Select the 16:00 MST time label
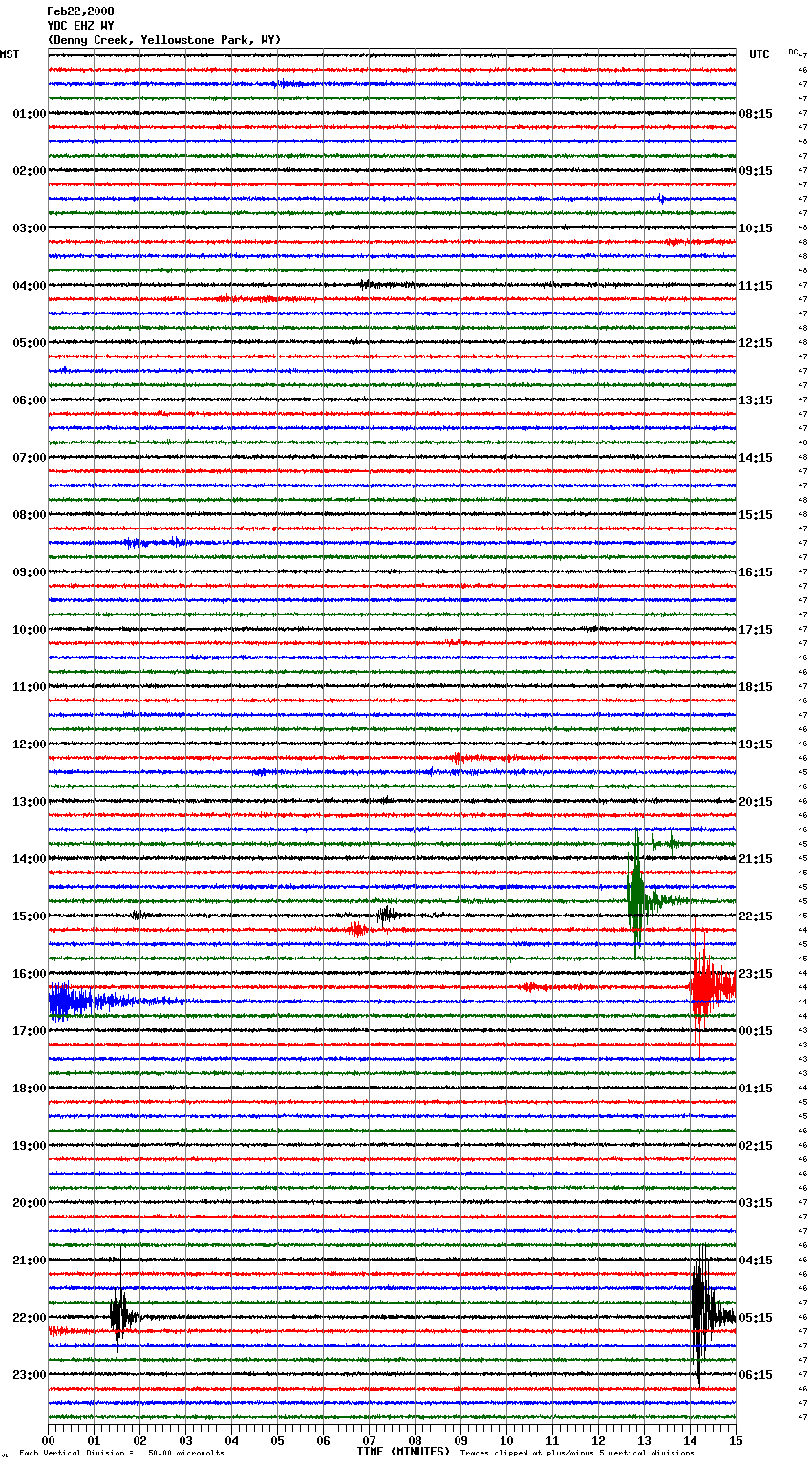This screenshot has height=1466, width=812. tap(30, 974)
